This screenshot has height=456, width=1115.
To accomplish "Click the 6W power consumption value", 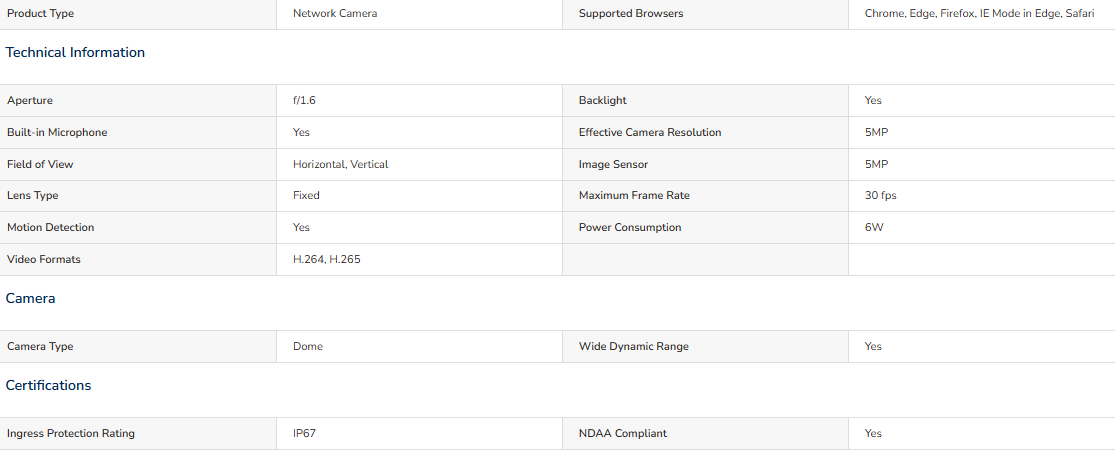I will (x=874, y=228).
